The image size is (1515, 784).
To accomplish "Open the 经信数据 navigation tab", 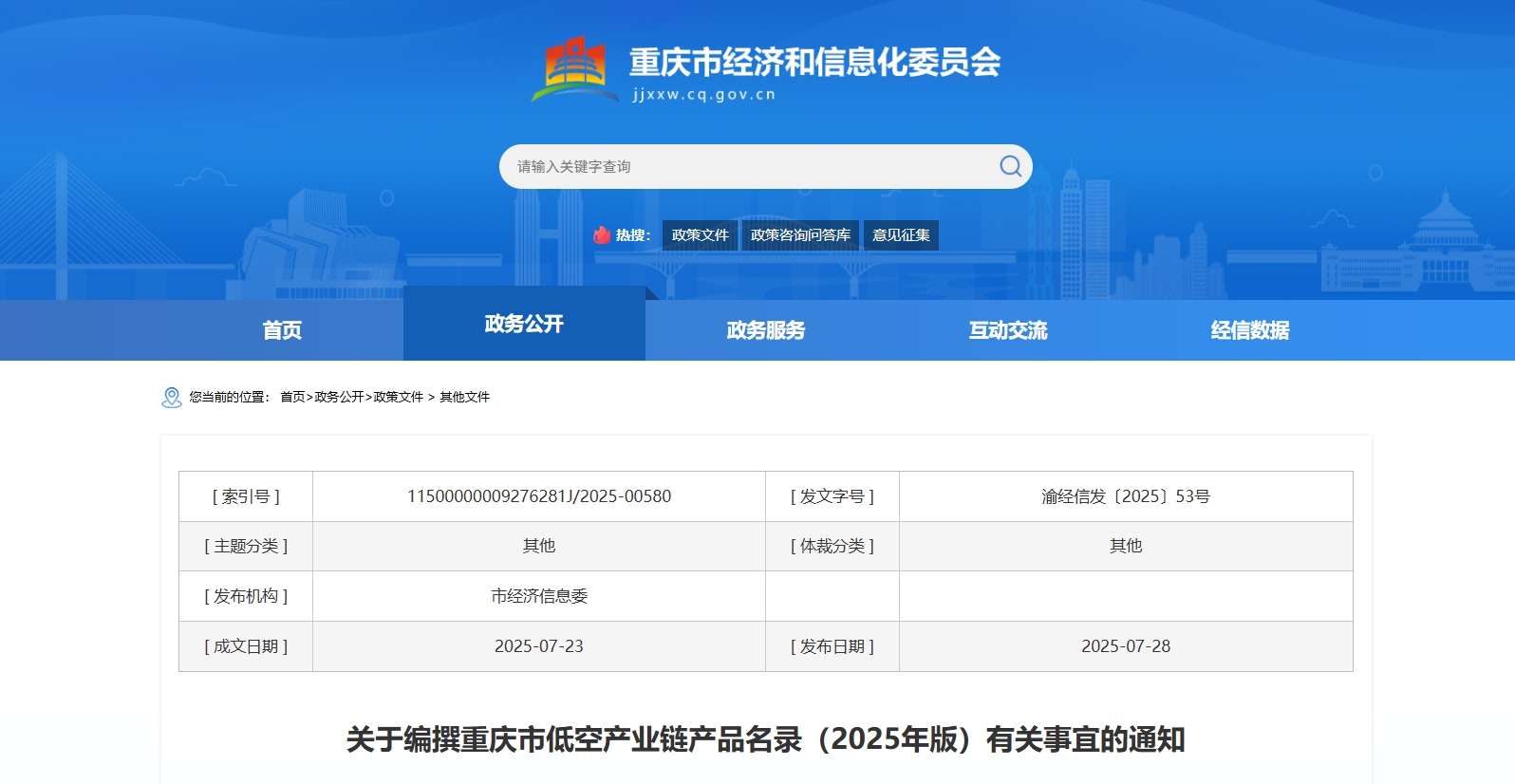I will pyautogui.click(x=1250, y=330).
